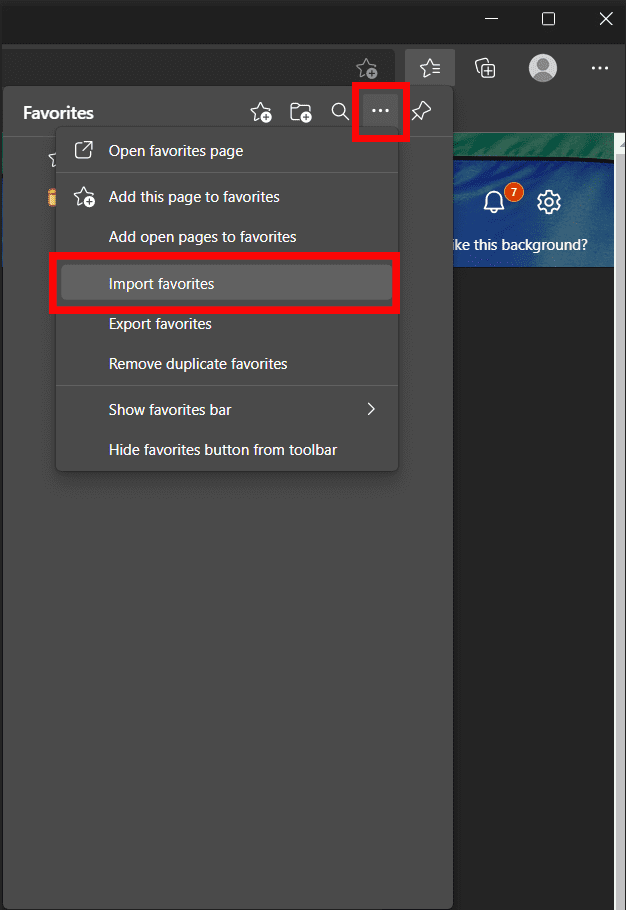Viewport: 626px width, 910px height.
Task: Pin the Favorites panel
Action: pyautogui.click(x=422, y=112)
